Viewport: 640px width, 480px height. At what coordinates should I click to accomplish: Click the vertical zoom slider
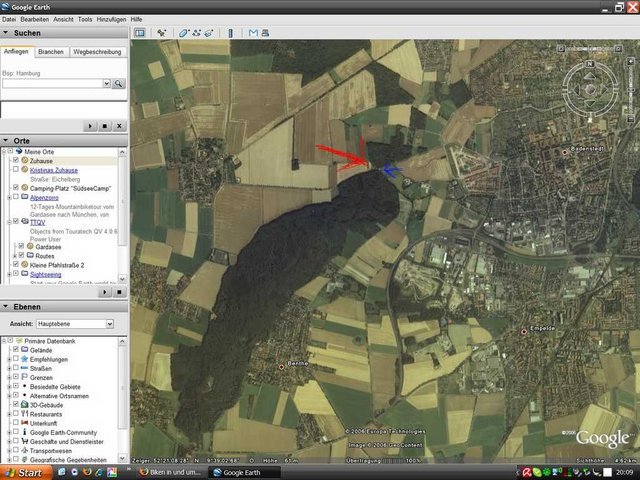click(x=630, y=91)
